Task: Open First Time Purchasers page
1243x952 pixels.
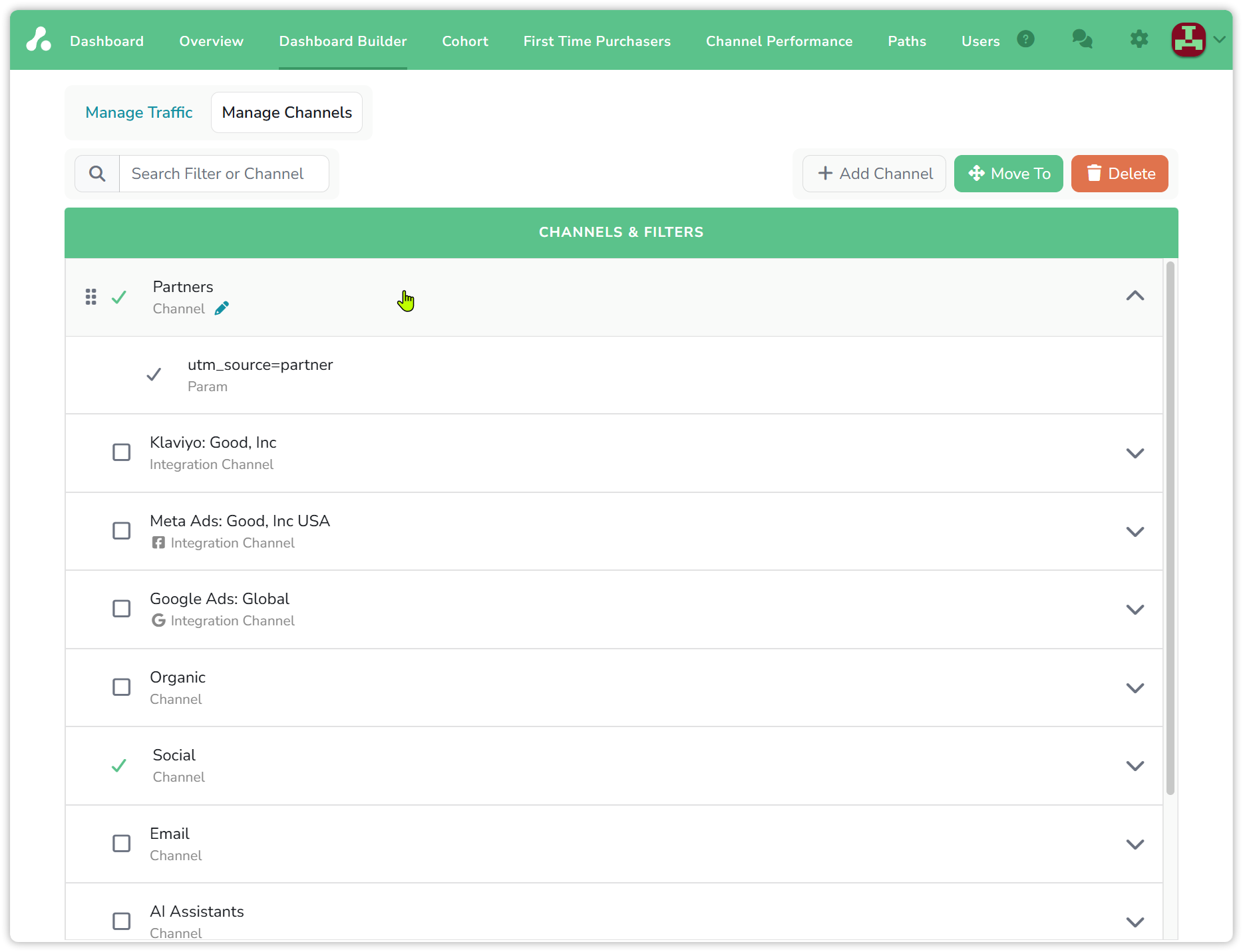Action: pos(597,41)
